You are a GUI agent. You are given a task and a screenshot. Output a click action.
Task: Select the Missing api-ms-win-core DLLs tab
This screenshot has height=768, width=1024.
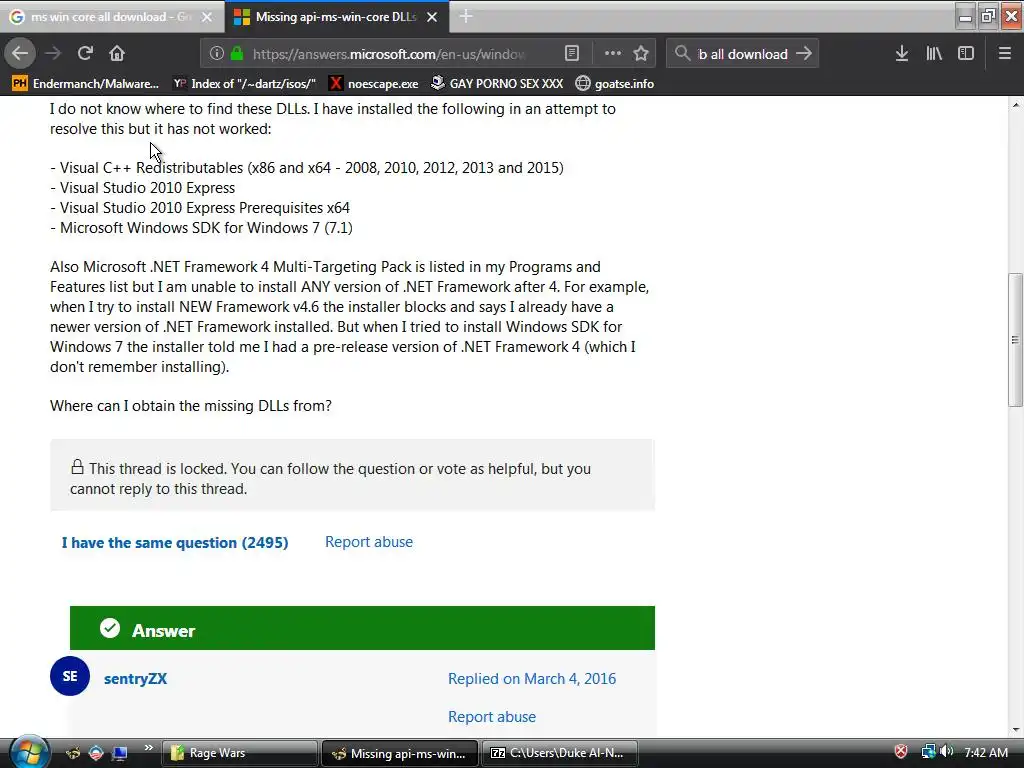click(336, 17)
